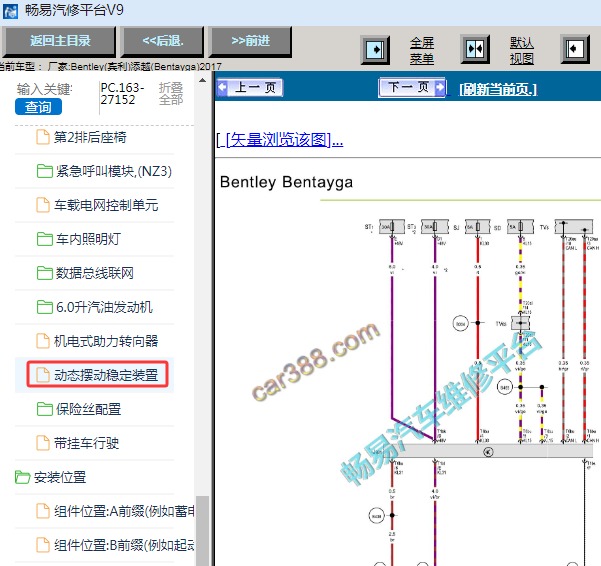Click folder icon beside 6.0升汽油发动机

[44, 307]
